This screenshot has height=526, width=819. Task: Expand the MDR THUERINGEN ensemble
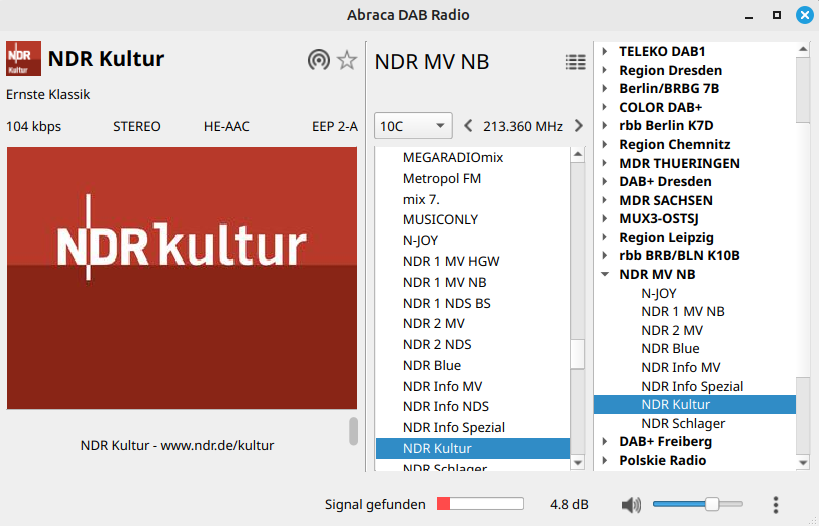[x=605, y=163]
